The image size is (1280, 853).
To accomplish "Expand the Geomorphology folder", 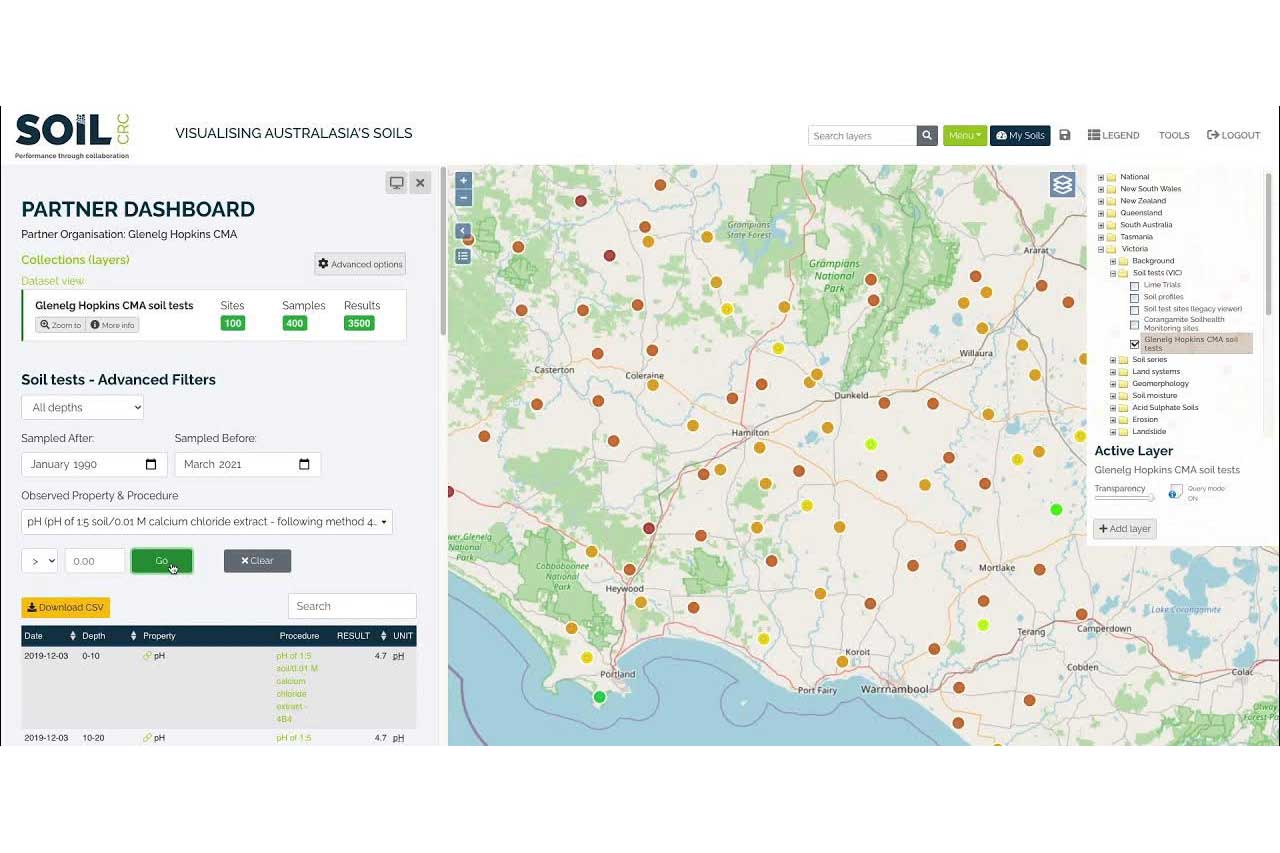I will [x=1113, y=384].
